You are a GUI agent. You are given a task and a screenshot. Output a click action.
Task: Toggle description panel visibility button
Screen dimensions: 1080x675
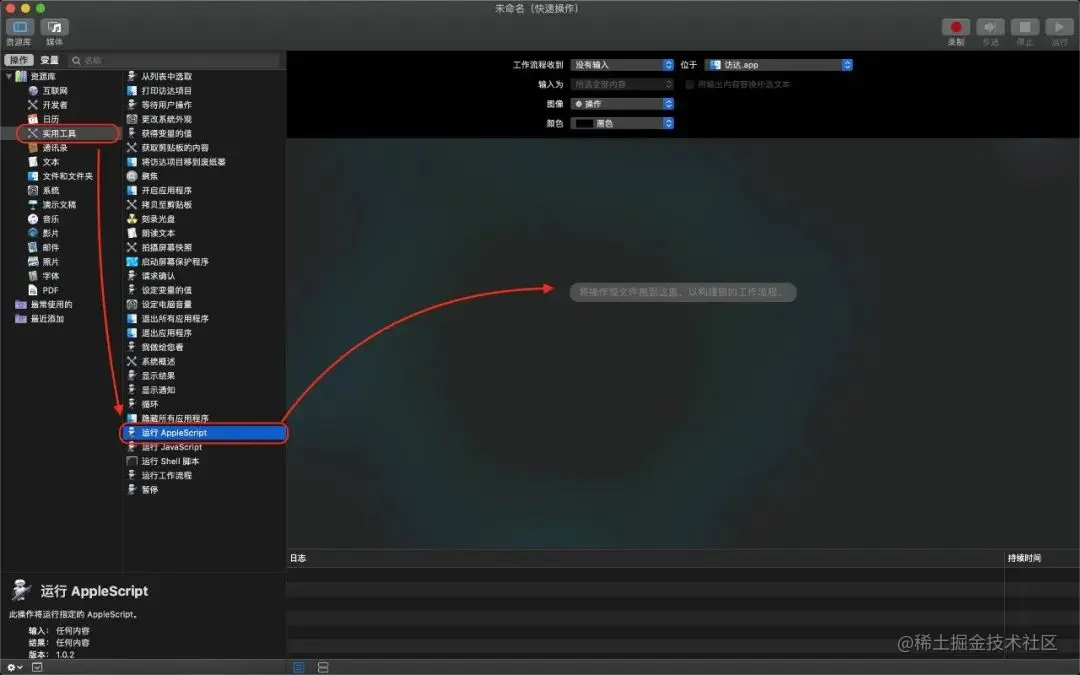pos(37,667)
